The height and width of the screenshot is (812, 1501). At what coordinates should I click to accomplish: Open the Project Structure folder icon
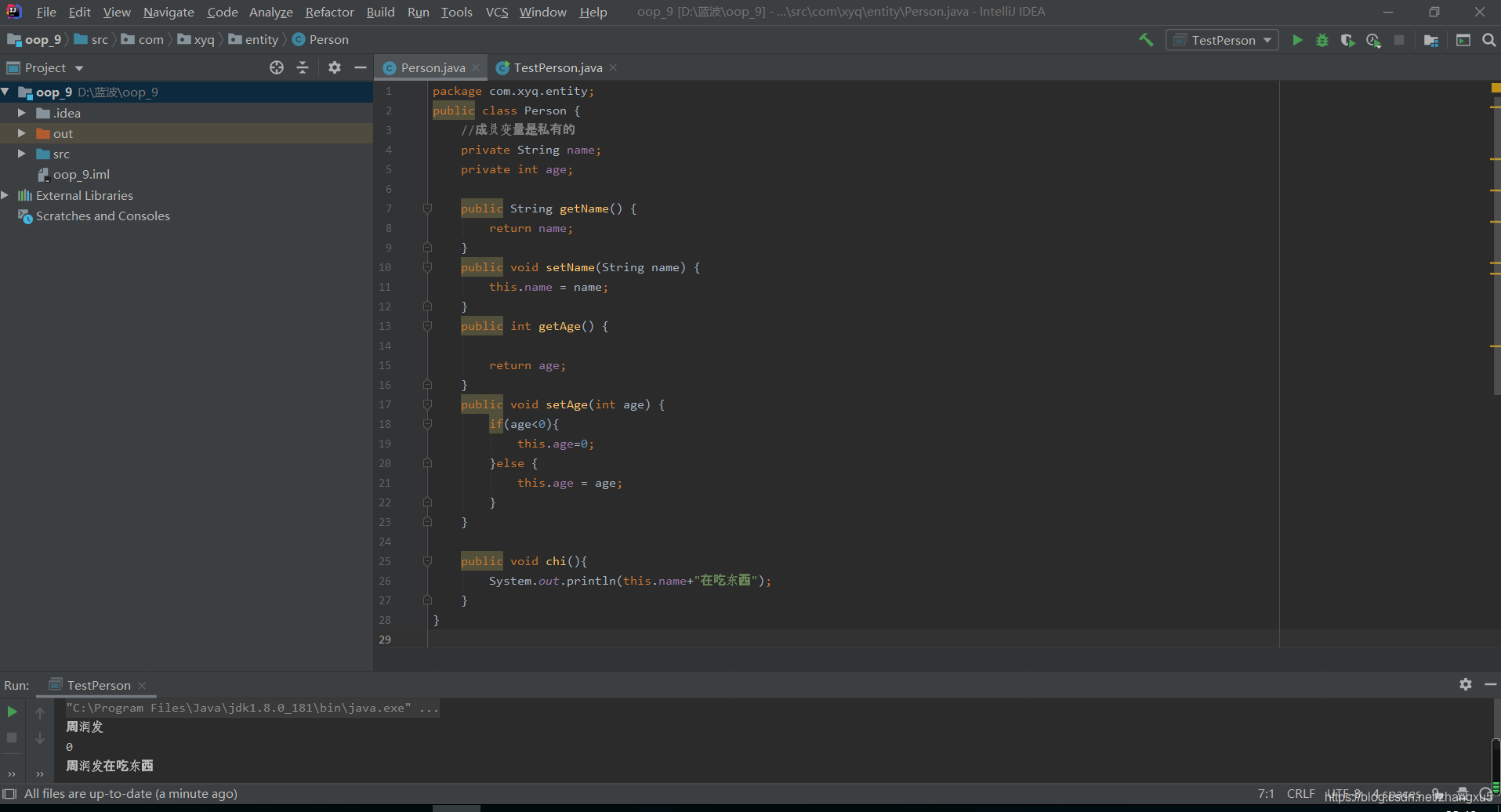tap(1431, 40)
